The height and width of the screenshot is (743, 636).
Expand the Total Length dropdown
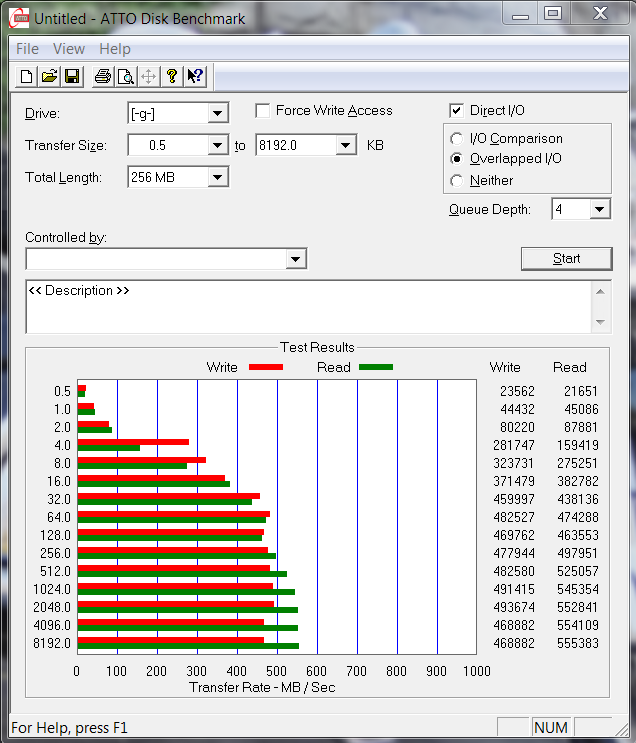[218, 178]
